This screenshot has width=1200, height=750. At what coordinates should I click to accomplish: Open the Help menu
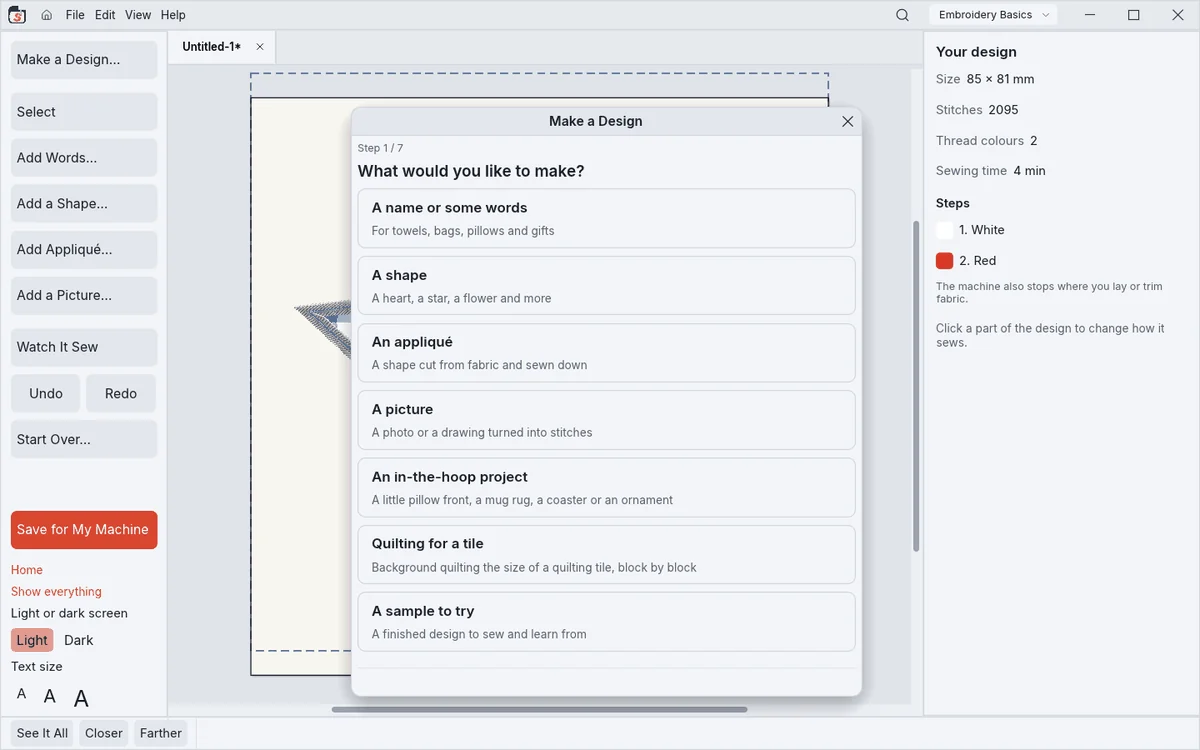point(173,15)
